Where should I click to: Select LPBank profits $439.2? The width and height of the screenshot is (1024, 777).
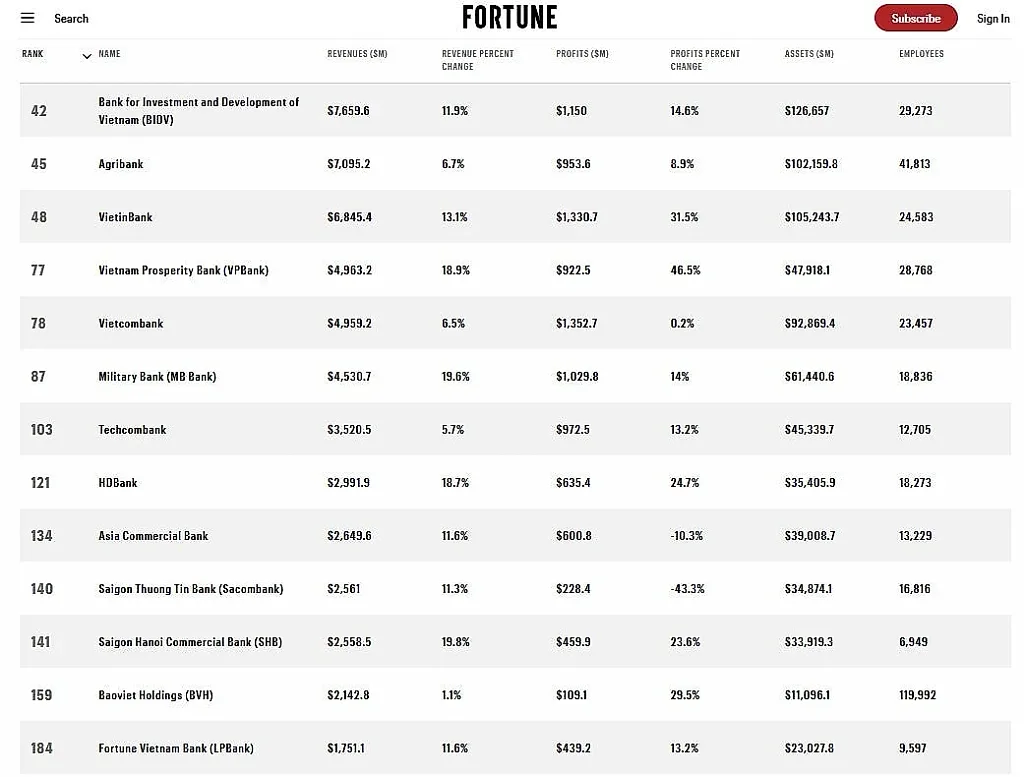click(x=573, y=748)
